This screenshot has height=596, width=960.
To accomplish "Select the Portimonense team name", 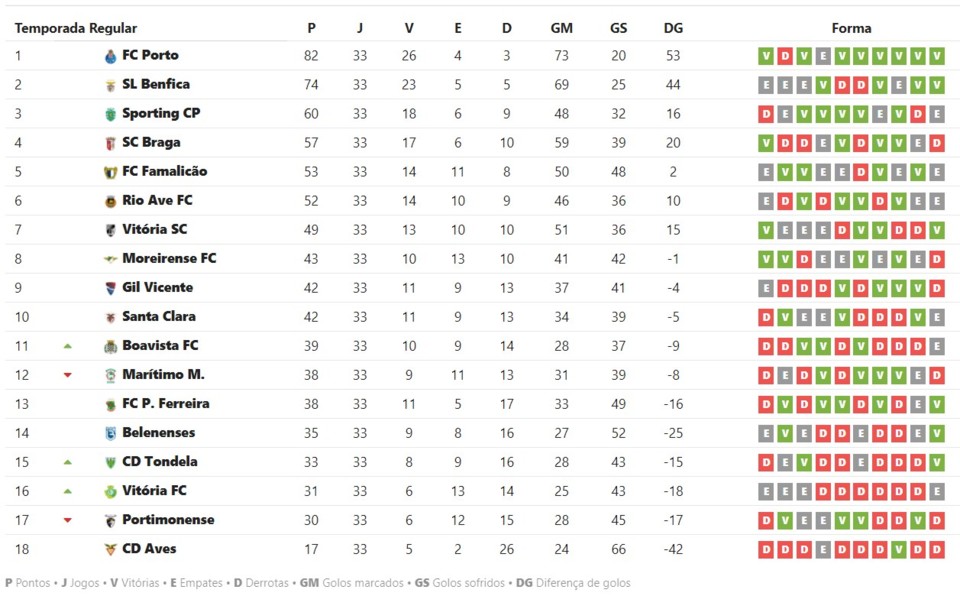I will [x=168, y=520].
